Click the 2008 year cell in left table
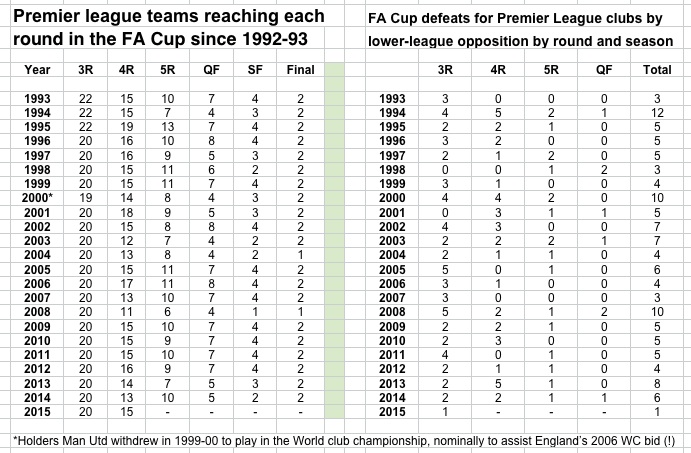Viewport: 691px width, 453px height. coord(37,312)
